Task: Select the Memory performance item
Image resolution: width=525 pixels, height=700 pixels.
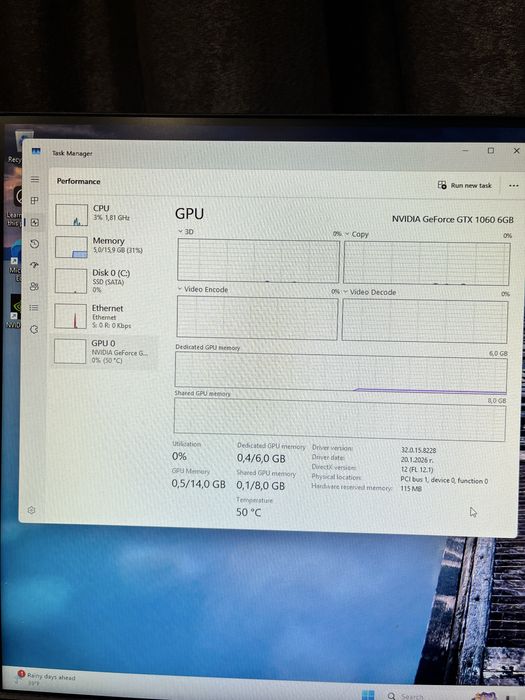Action: tap(105, 247)
